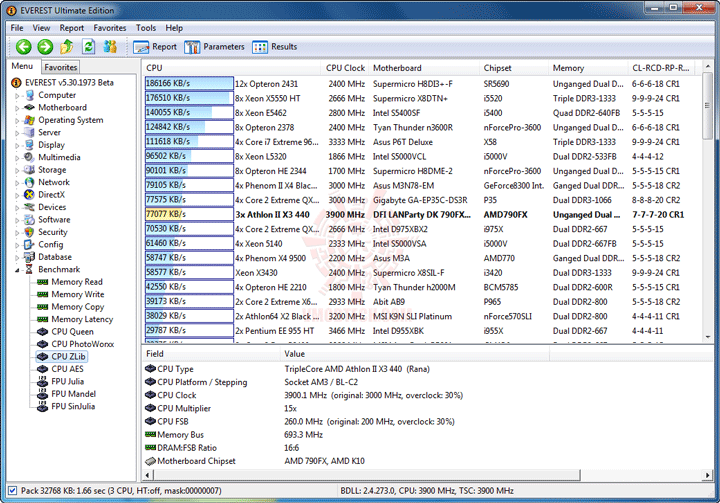Click the Manage users toolbar icon

click(x=110, y=46)
